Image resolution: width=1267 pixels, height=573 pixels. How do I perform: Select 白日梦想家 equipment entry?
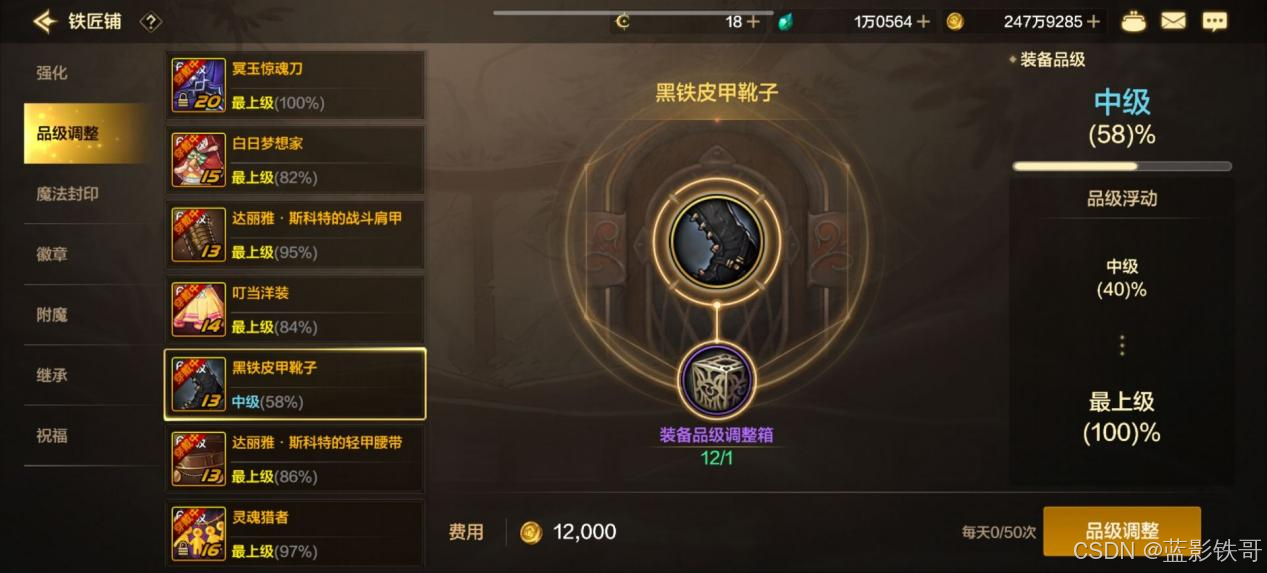point(295,160)
